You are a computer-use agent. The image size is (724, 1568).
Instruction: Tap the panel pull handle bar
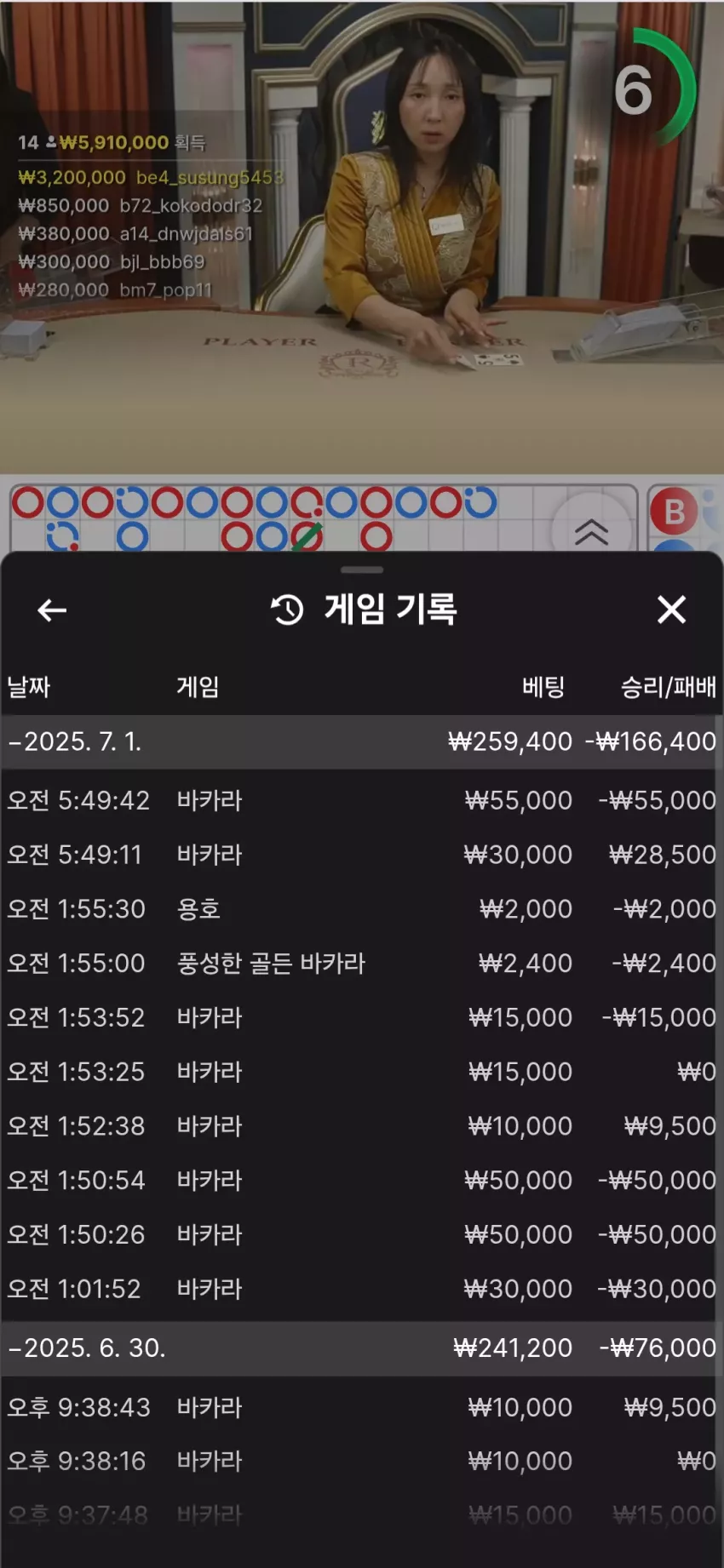click(x=362, y=569)
